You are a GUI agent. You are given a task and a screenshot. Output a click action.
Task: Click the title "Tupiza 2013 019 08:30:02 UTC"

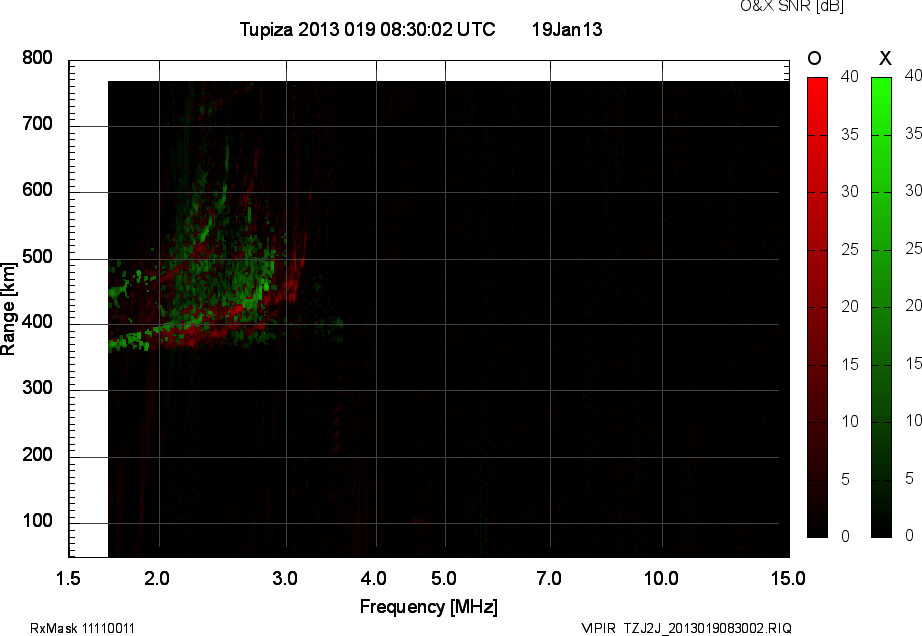point(368,29)
